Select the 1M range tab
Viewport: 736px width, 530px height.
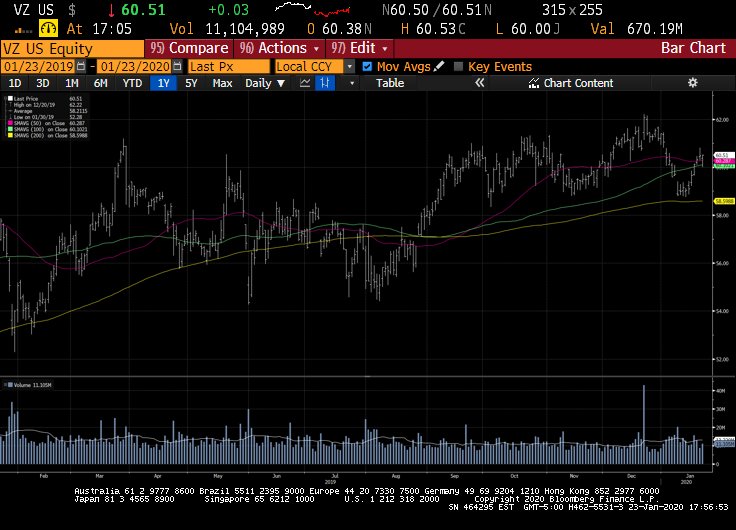pos(71,83)
